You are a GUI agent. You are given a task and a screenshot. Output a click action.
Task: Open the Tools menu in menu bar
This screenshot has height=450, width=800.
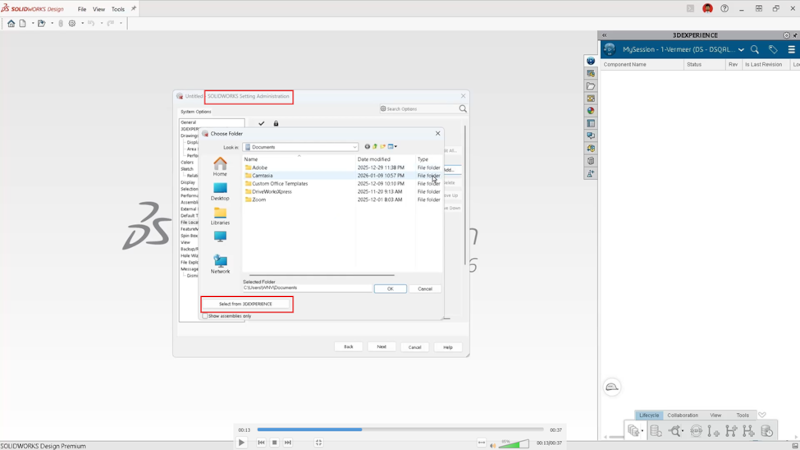pos(118,9)
